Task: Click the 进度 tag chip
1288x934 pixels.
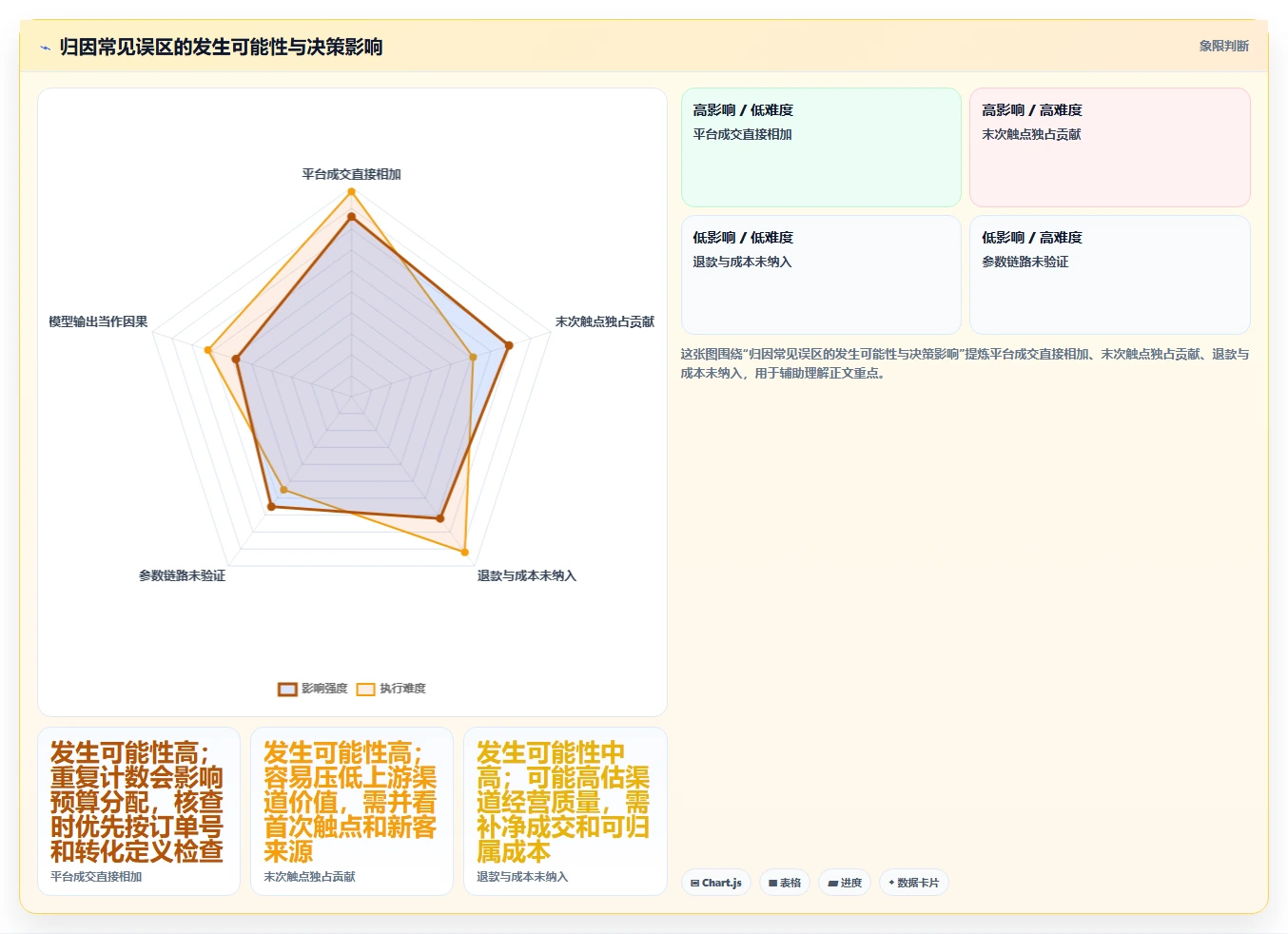Action: (x=845, y=883)
